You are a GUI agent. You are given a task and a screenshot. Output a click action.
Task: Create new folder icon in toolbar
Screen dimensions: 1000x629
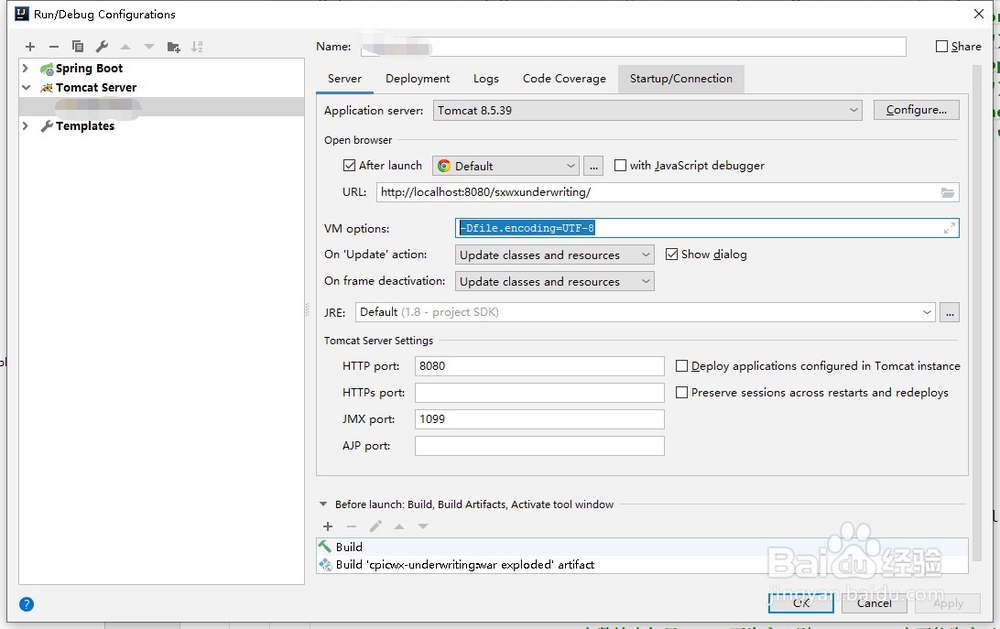[173, 47]
